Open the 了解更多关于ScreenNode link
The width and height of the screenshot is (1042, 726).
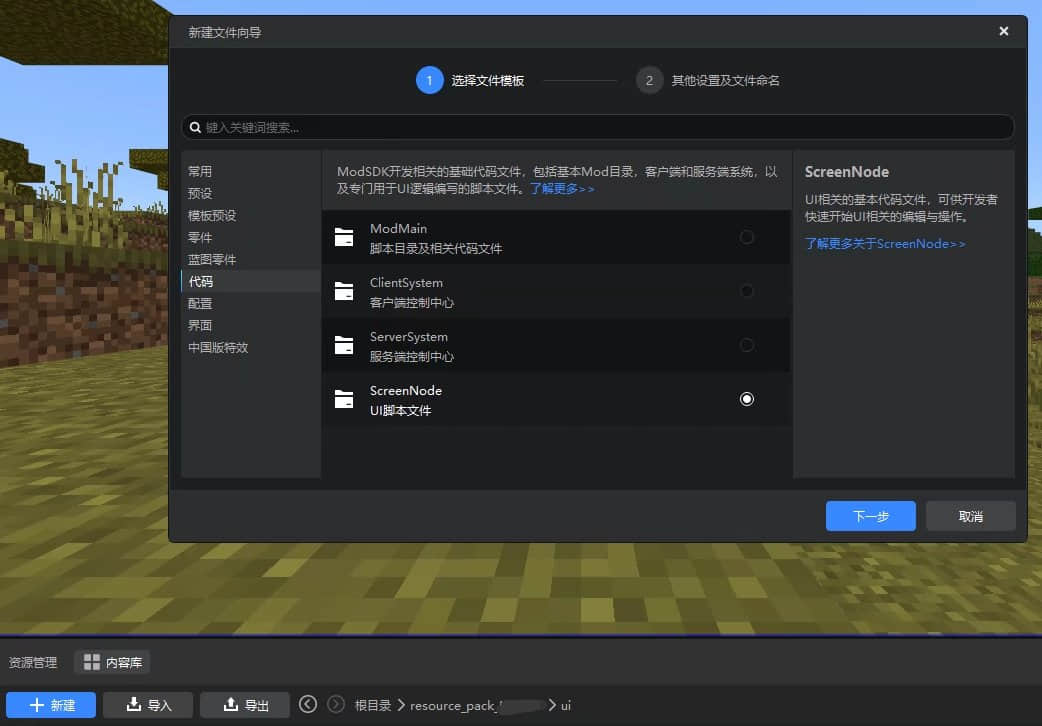[885, 243]
